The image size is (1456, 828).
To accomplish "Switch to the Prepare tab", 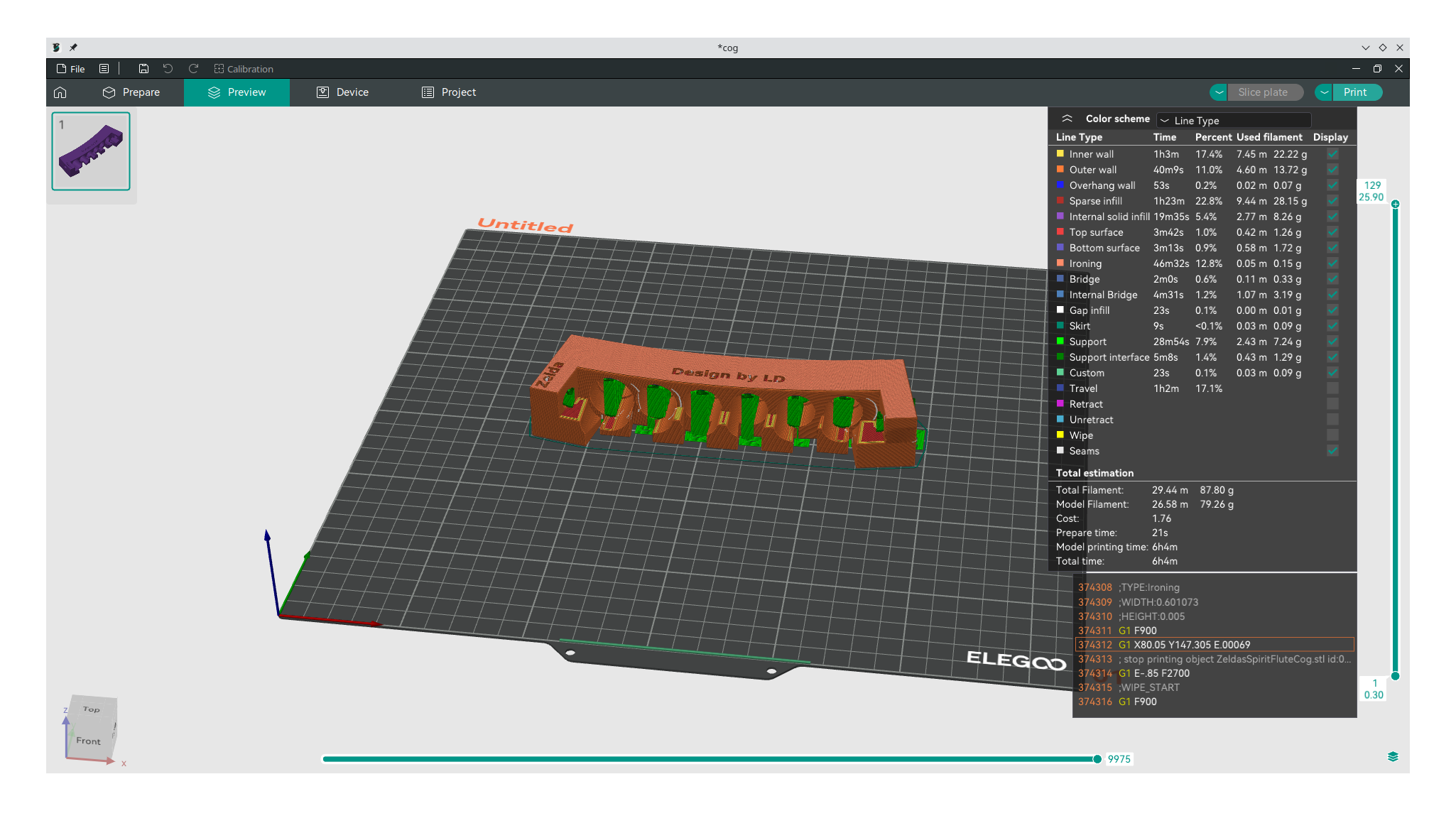I will (x=131, y=92).
